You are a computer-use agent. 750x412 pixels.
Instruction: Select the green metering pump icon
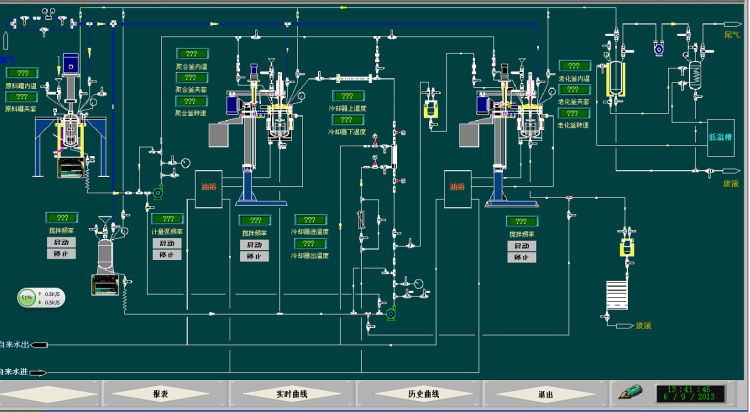click(x=158, y=191)
